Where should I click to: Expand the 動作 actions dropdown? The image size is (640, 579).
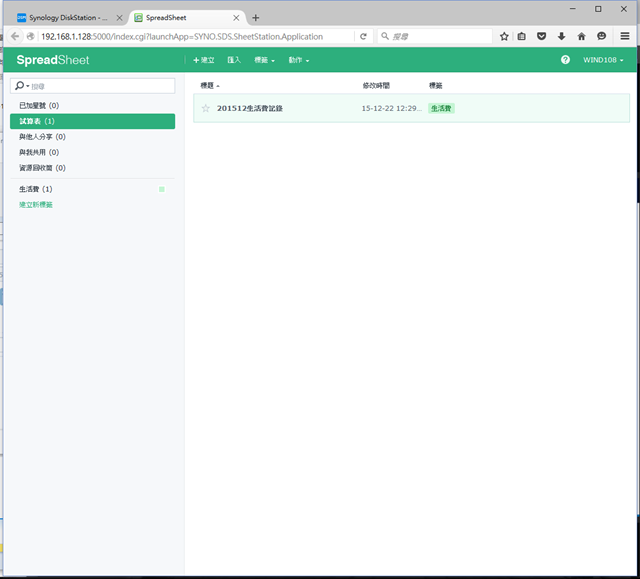coord(299,60)
